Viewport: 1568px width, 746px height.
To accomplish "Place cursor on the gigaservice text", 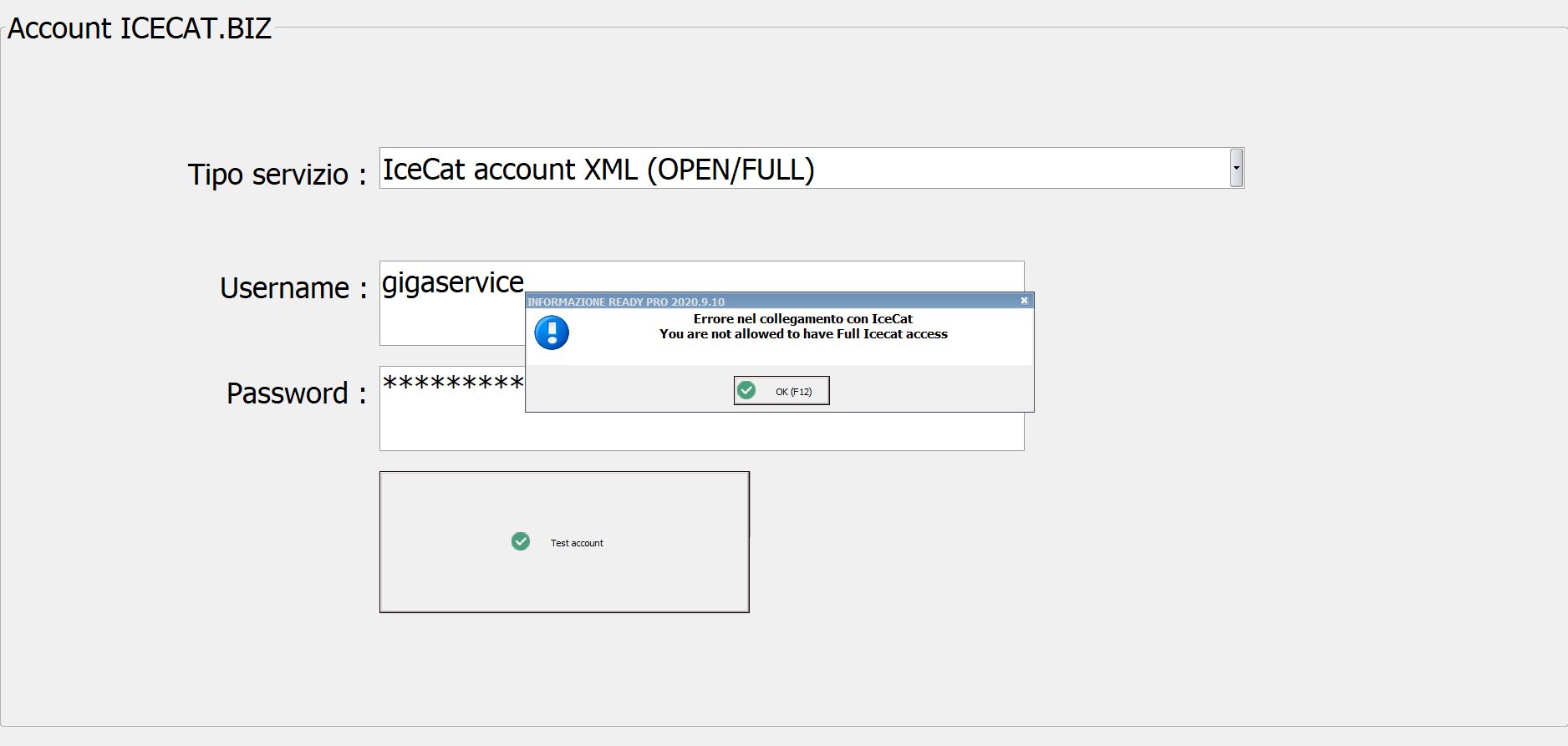I will 453,282.
